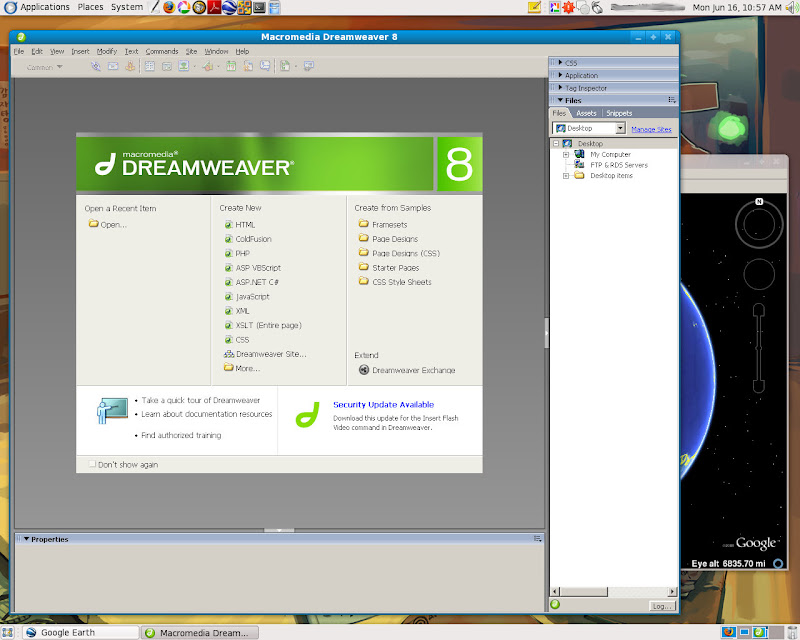This screenshot has height=640, width=800.
Task: Switch to Google Earth in the taskbar
Action: (x=82, y=633)
